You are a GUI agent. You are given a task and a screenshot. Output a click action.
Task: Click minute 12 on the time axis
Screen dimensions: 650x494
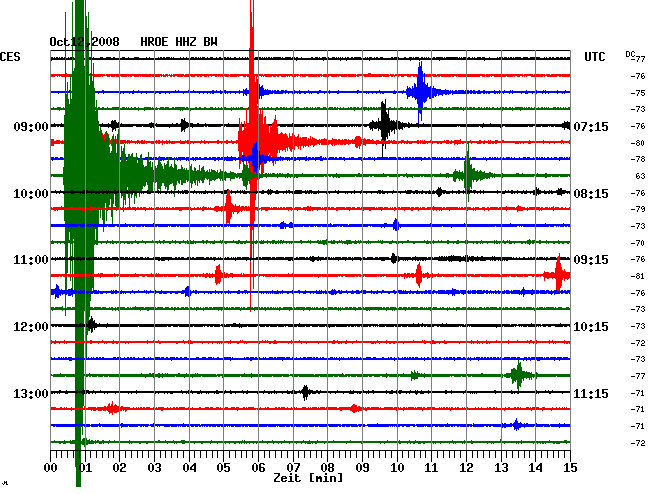coord(466,468)
